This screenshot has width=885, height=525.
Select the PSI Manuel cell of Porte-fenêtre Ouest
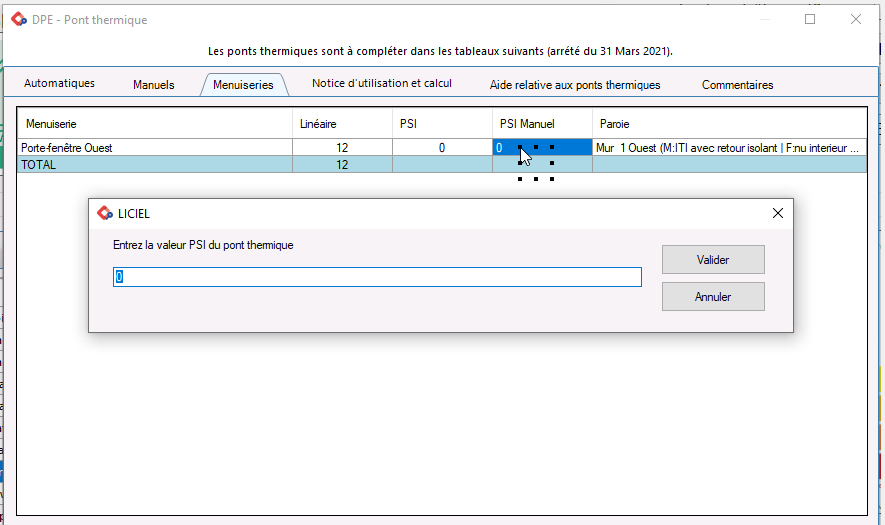coord(542,148)
